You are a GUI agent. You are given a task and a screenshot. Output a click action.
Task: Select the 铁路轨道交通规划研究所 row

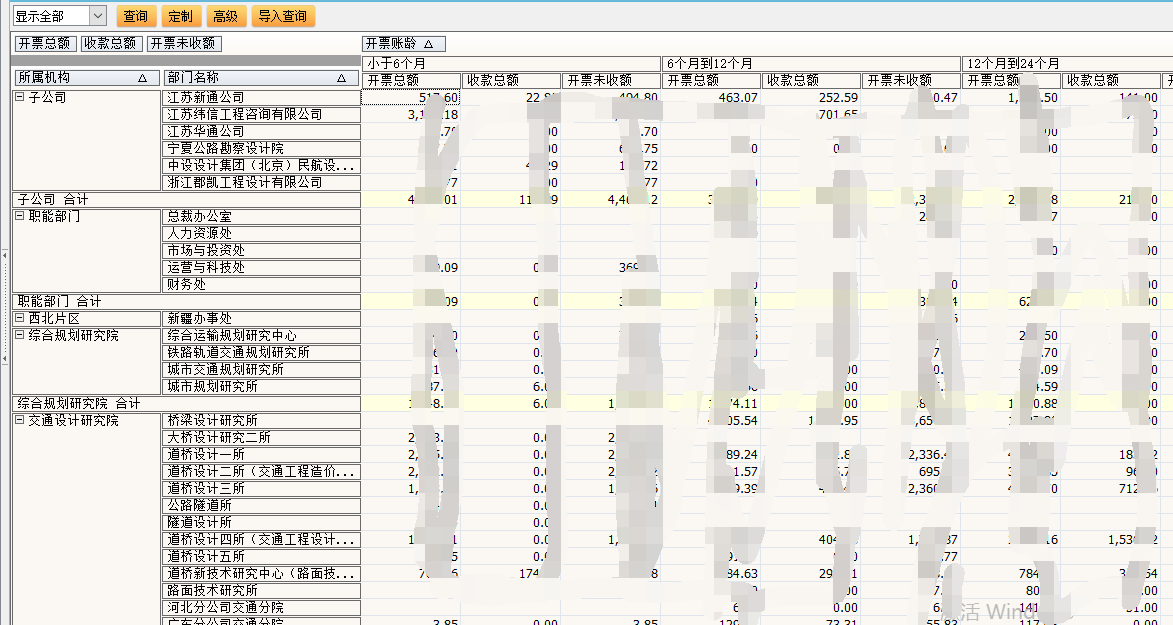261,352
